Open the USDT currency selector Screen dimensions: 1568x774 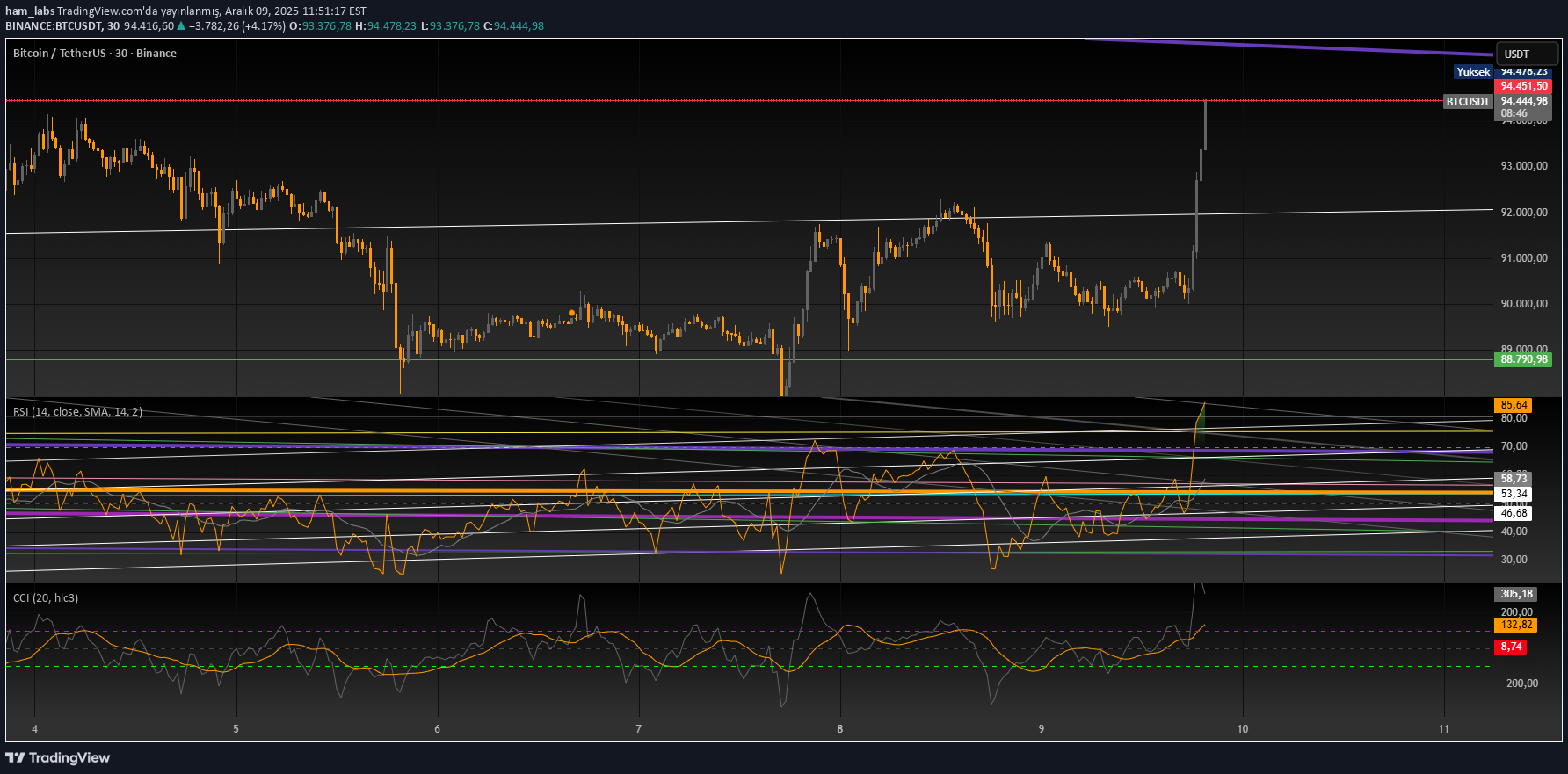point(1526,54)
